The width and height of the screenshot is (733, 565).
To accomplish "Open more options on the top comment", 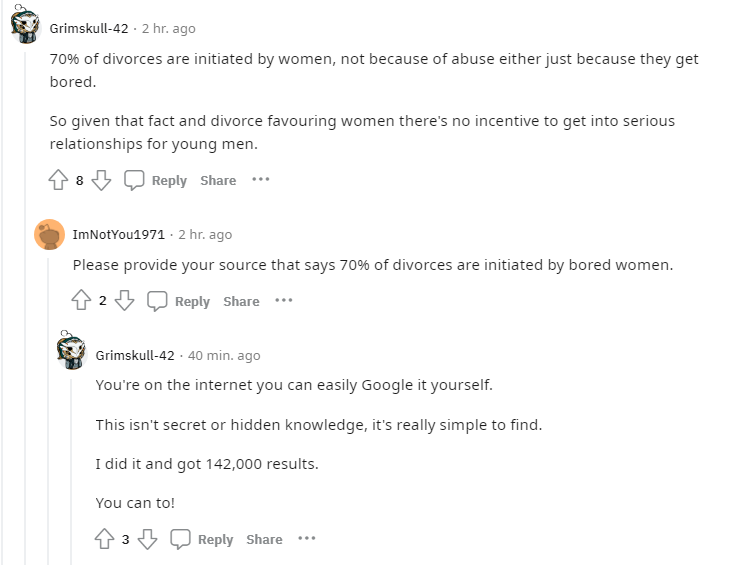I will pyautogui.click(x=260, y=179).
